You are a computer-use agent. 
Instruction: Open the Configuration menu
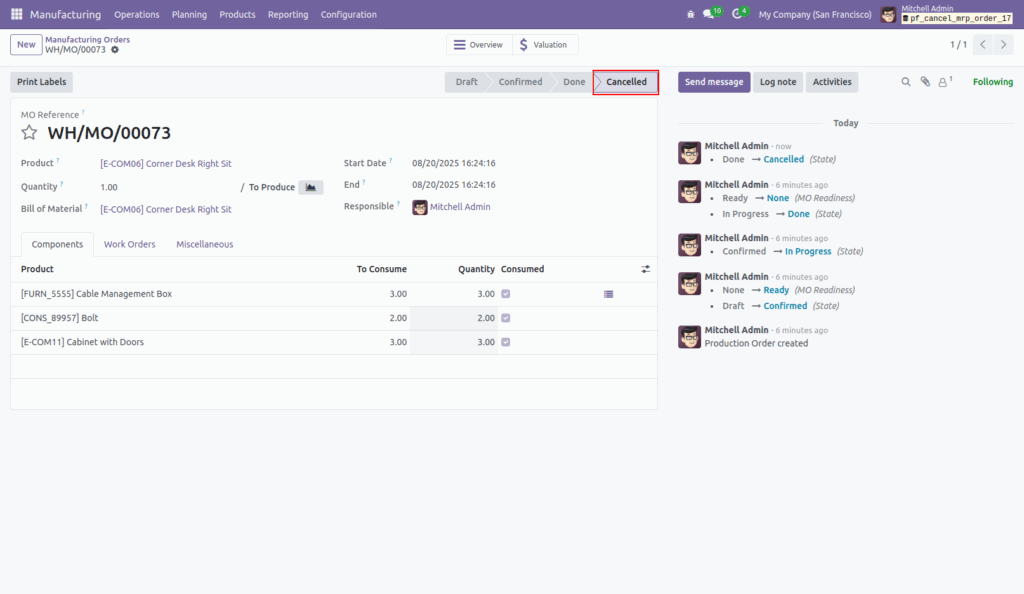click(348, 14)
